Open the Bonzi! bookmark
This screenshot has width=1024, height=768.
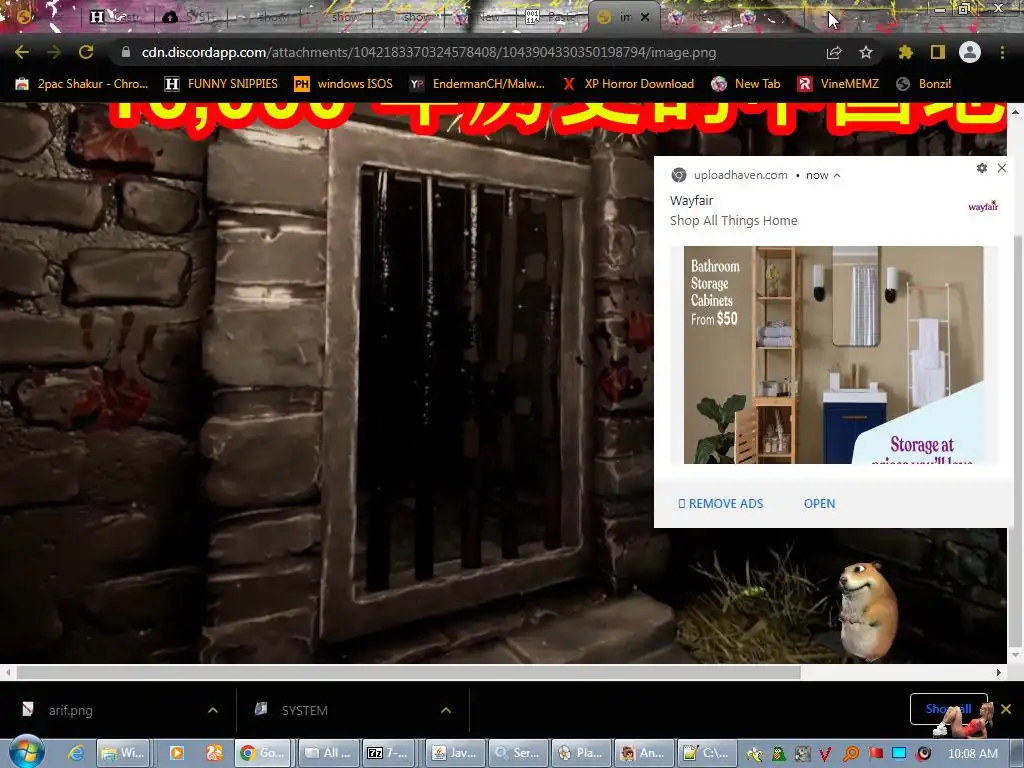coord(923,84)
